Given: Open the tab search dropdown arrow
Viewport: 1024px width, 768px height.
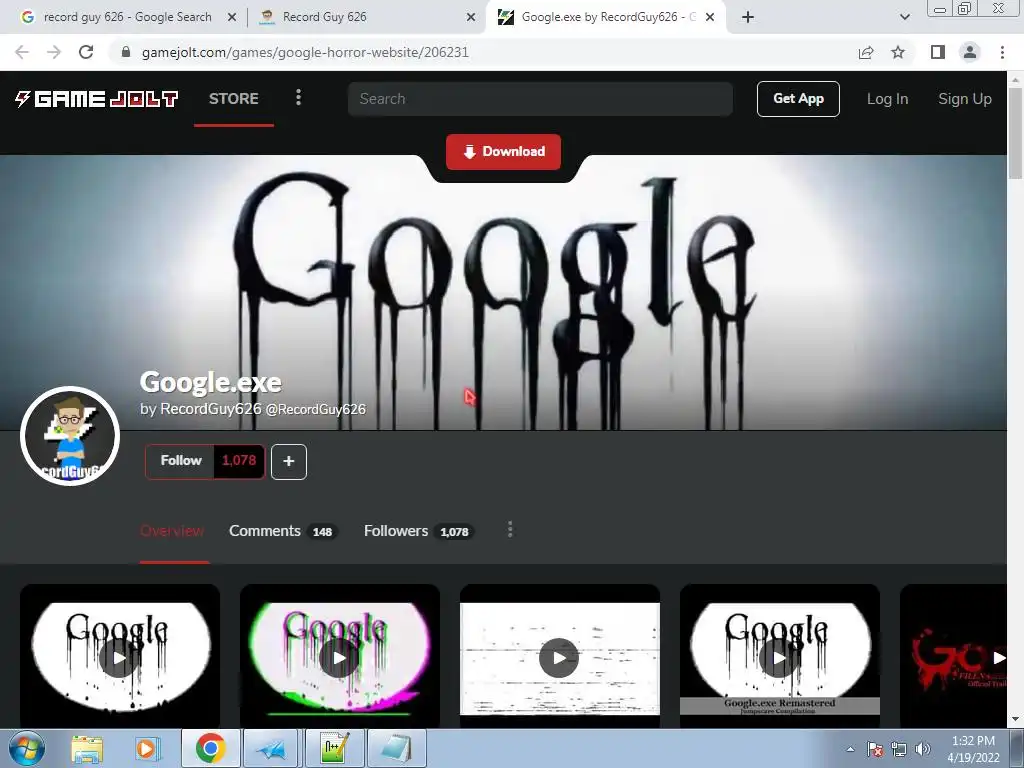Looking at the screenshot, I should point(904,17).
